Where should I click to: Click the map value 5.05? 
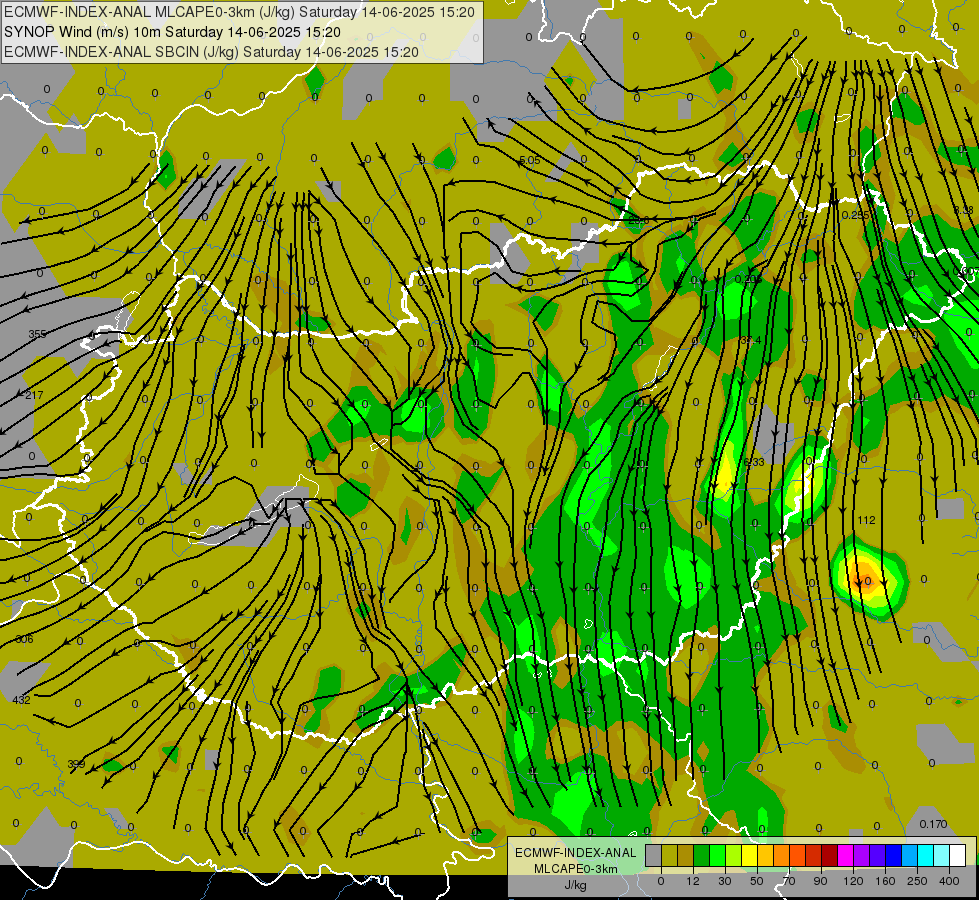click(530, 161)
